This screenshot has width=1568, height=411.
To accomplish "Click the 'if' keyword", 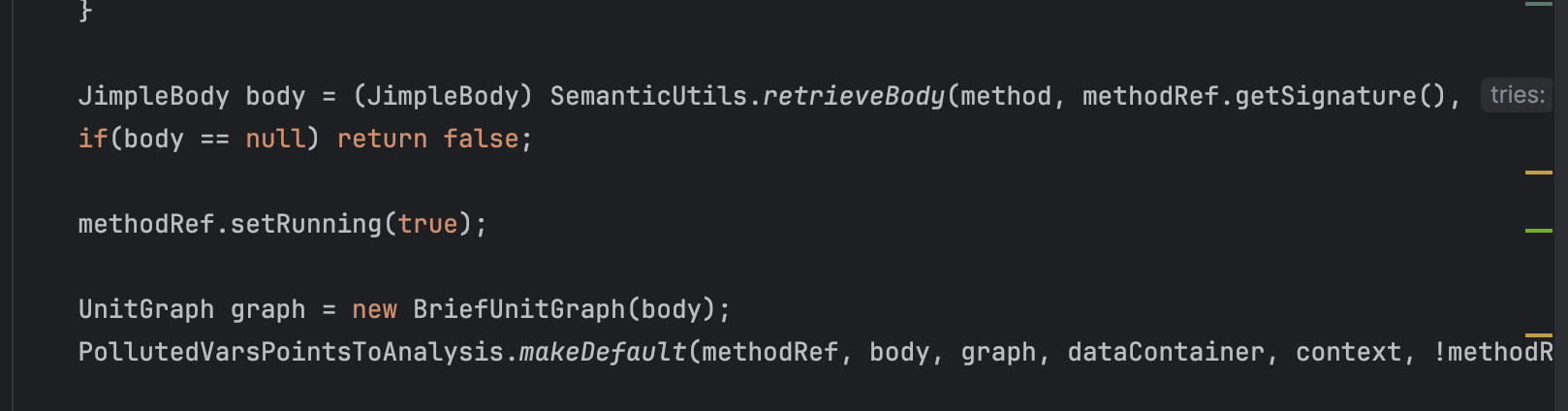I will tap(93, 139).
